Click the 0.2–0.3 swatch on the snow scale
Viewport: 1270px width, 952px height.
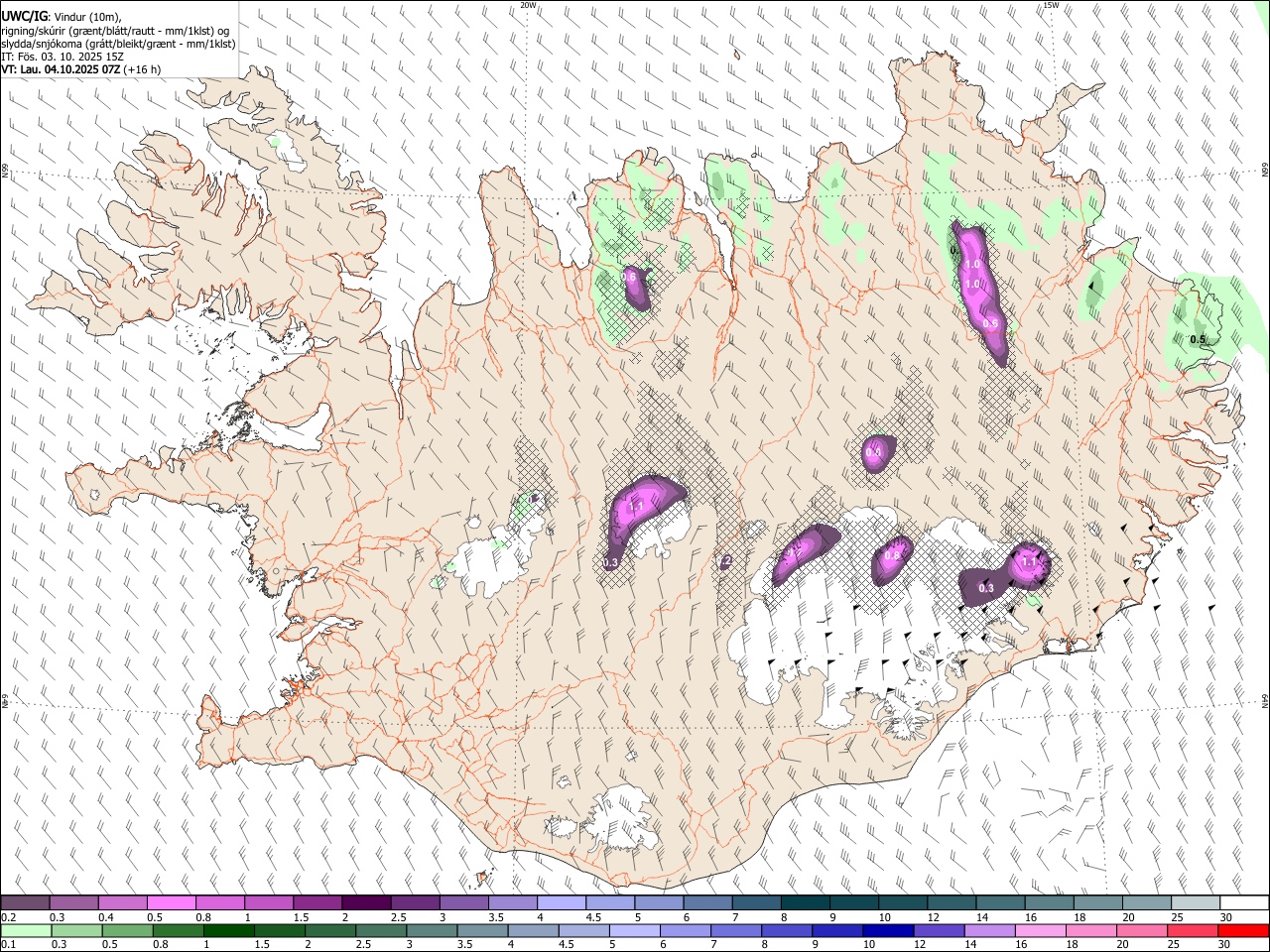25,903
